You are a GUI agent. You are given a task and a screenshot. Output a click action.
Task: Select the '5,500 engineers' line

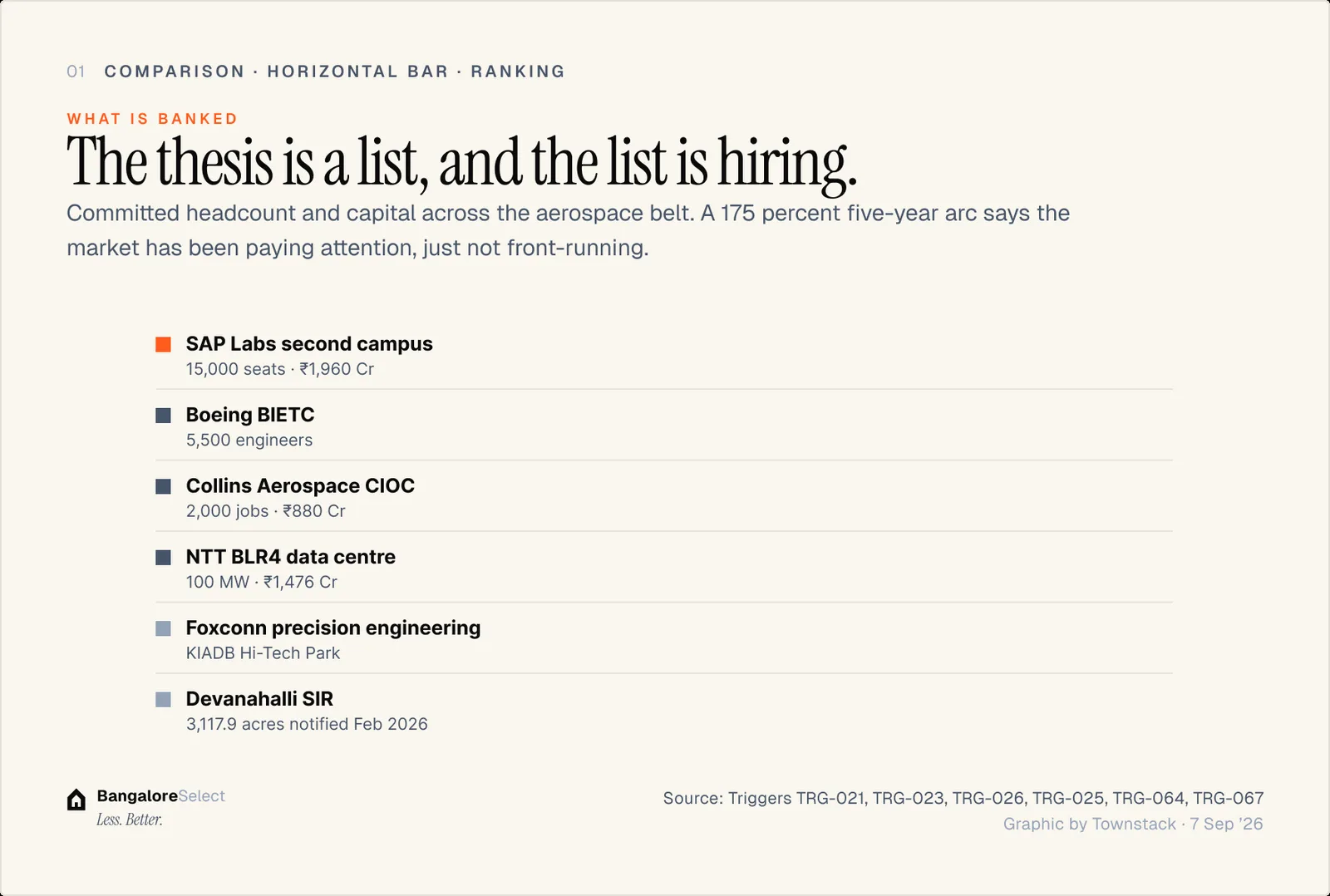click(249, 441)
